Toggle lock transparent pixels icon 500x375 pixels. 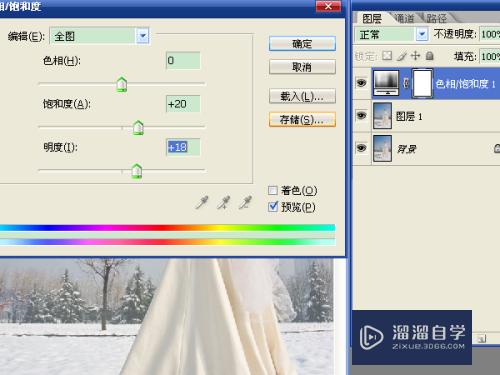tap(387, 56)
